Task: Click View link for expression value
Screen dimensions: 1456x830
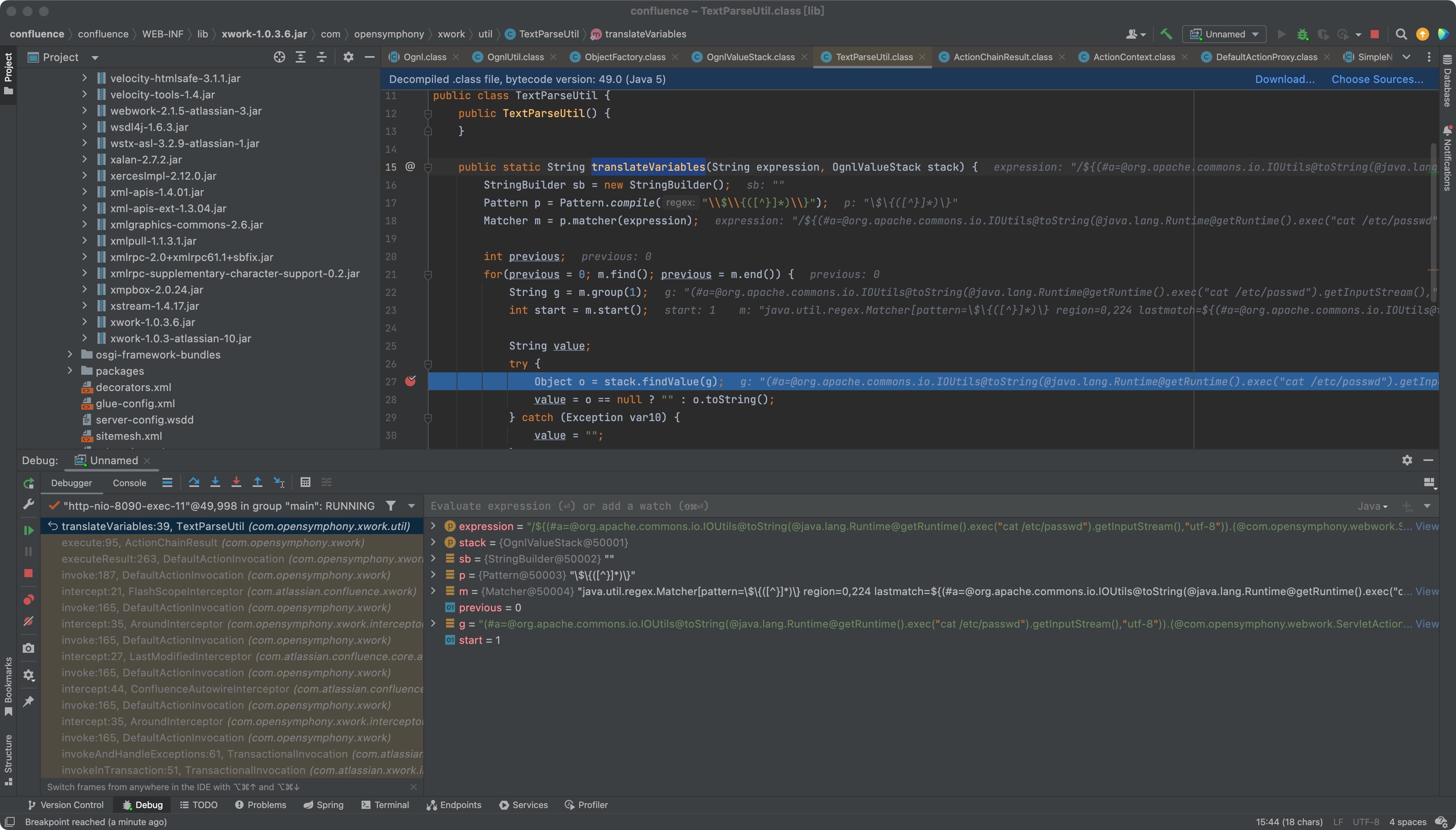Action: point(1427,526)
